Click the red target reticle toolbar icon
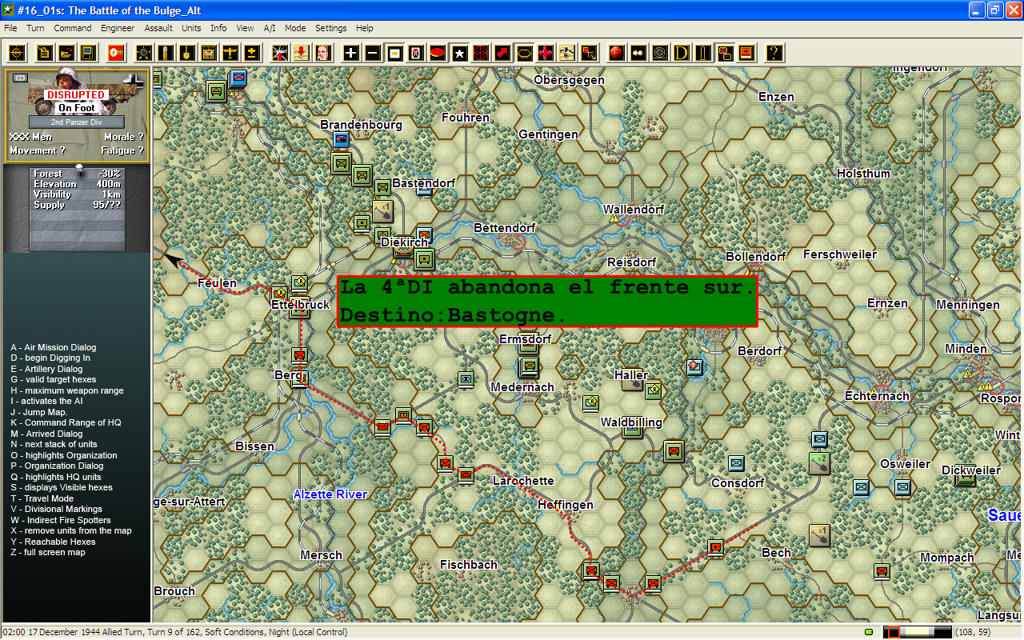 [x=481, y=53]
